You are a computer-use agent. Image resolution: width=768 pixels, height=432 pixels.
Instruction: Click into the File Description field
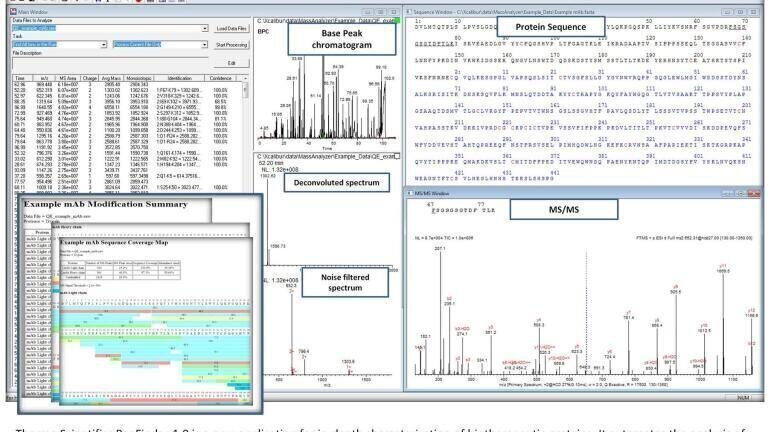(111, 64)
